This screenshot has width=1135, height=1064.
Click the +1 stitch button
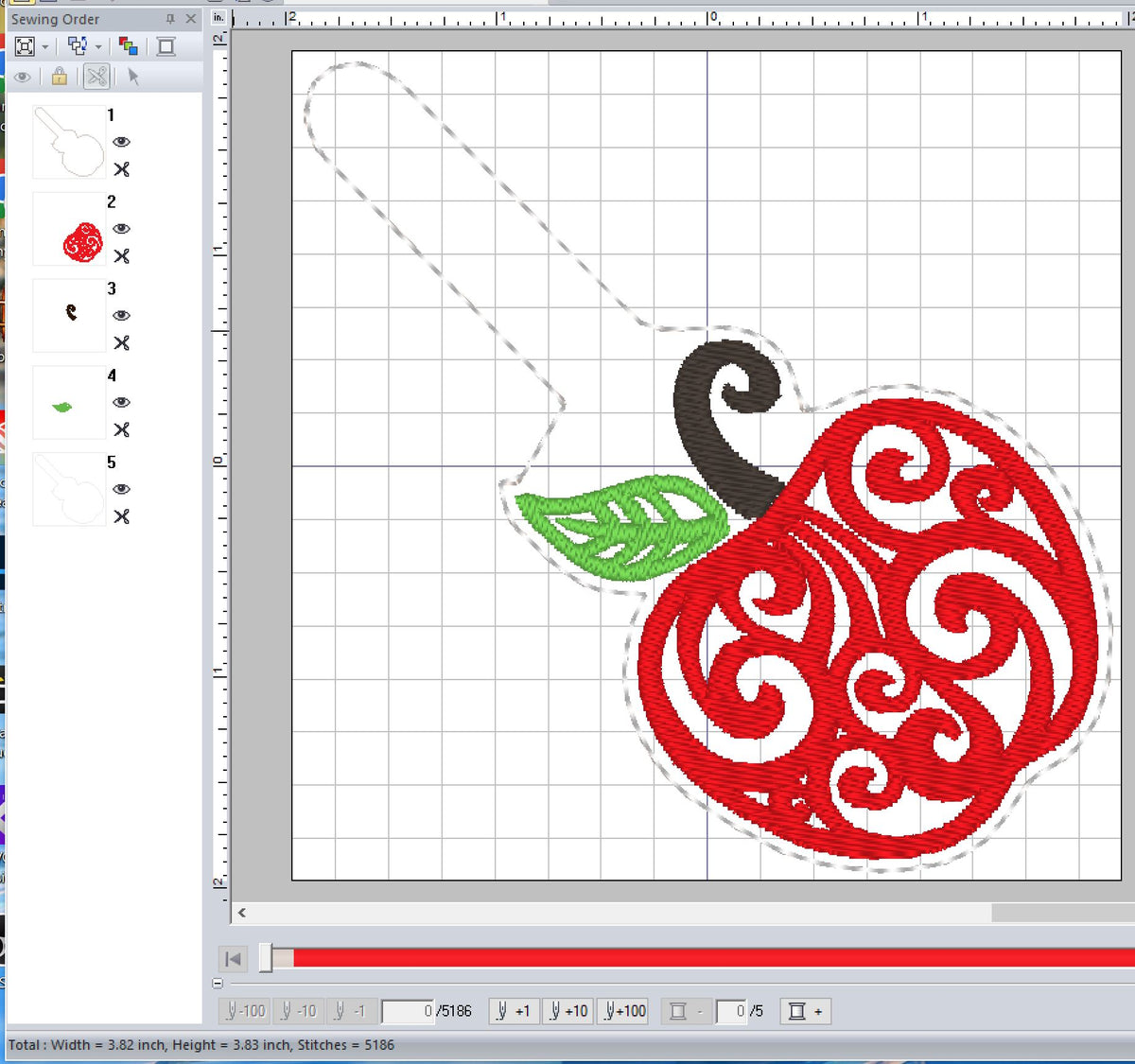514,1011
